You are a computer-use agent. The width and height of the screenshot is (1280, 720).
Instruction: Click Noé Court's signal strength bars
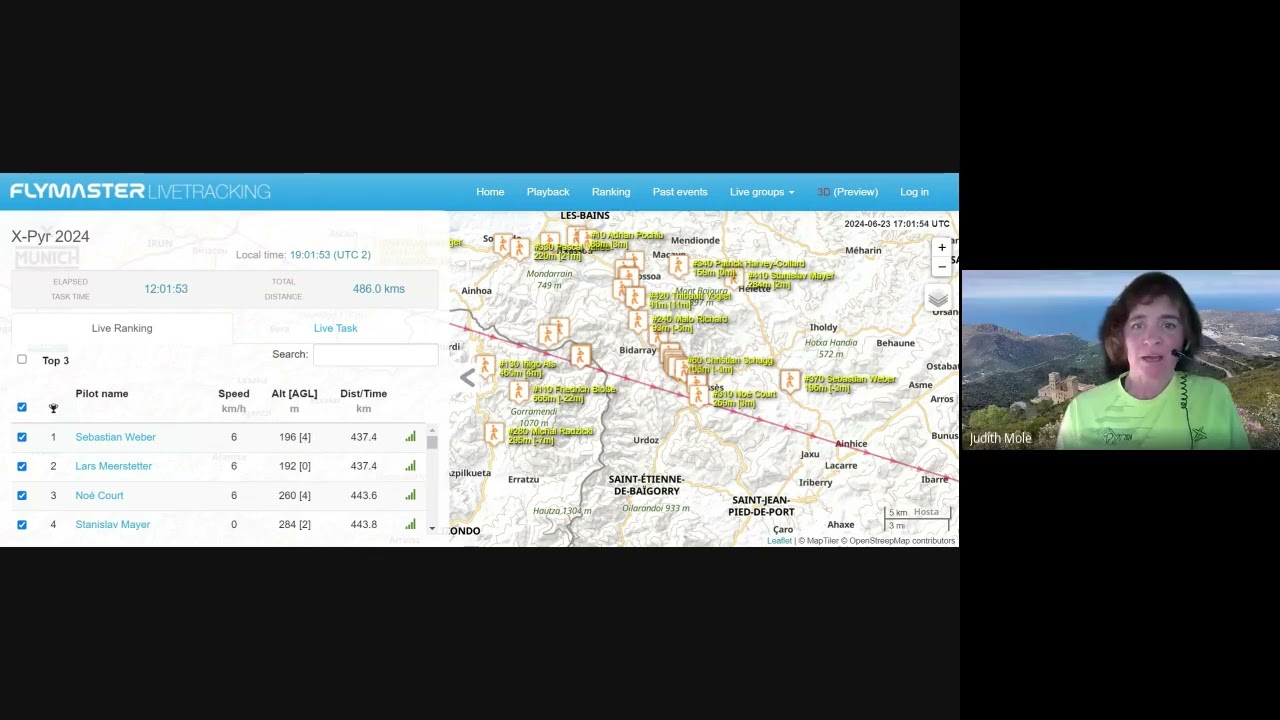tap(410, 494)
